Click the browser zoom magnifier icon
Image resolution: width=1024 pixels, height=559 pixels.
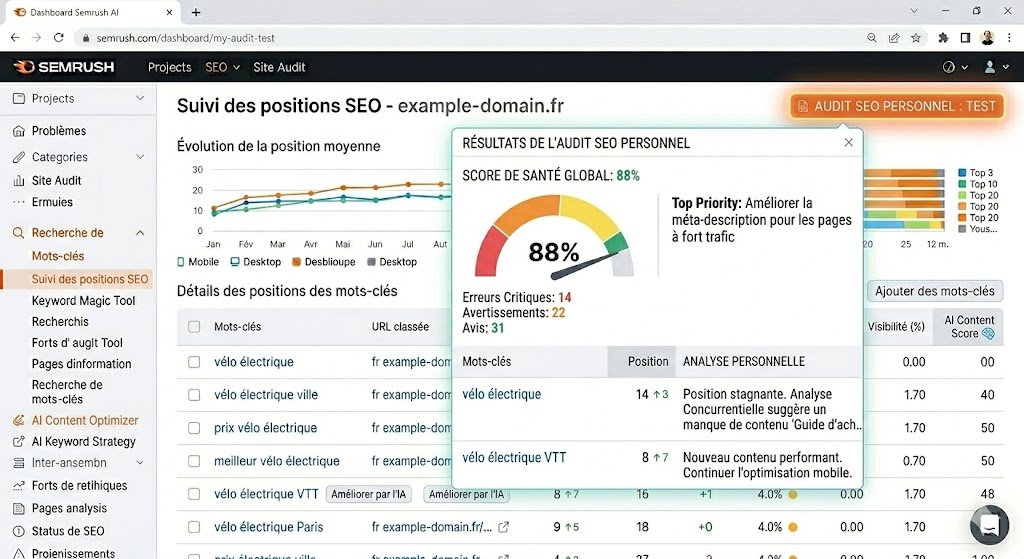[x=871, y=38]
